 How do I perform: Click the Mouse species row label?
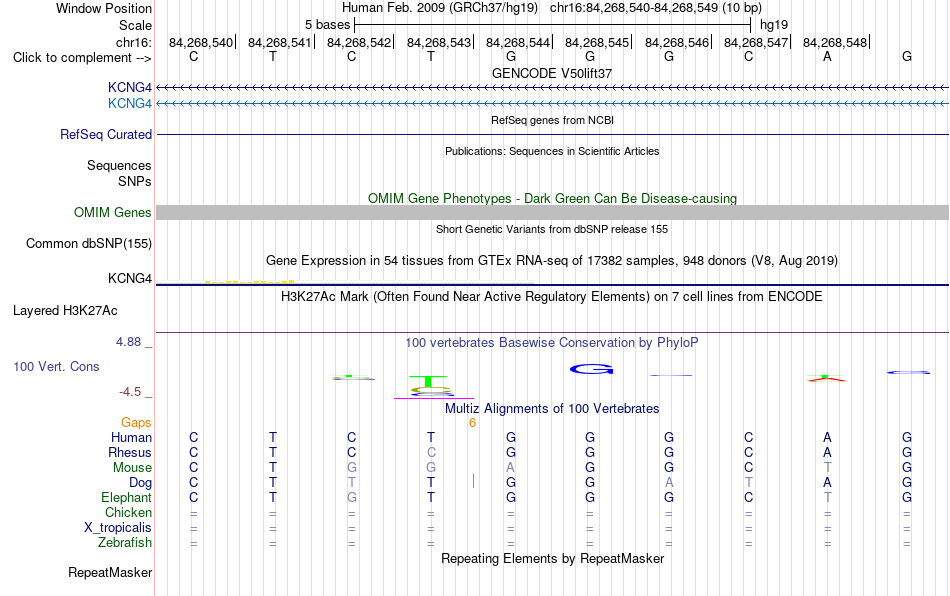pos(133,468)
